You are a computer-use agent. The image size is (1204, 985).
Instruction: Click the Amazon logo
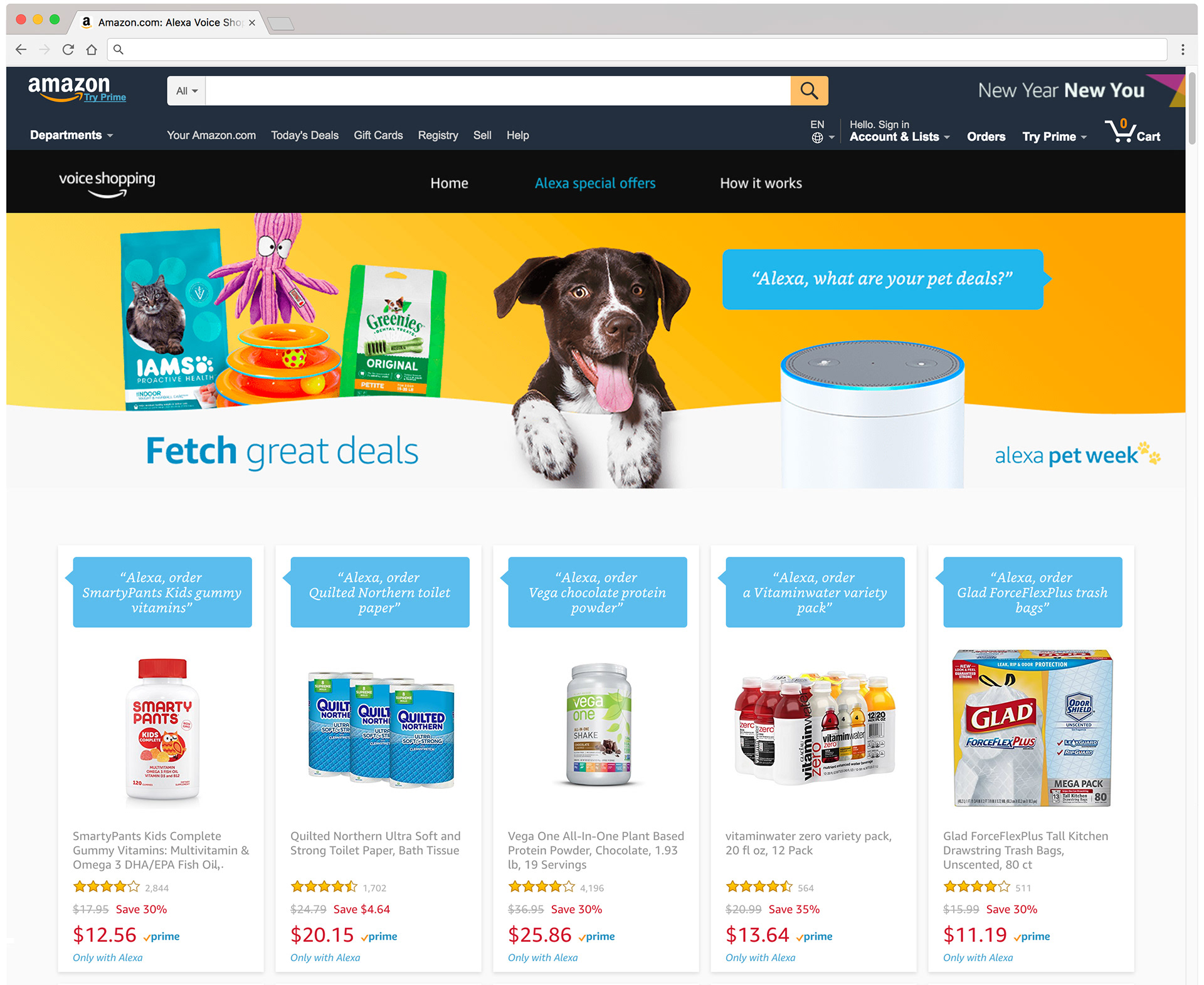(x=77, y=88)
